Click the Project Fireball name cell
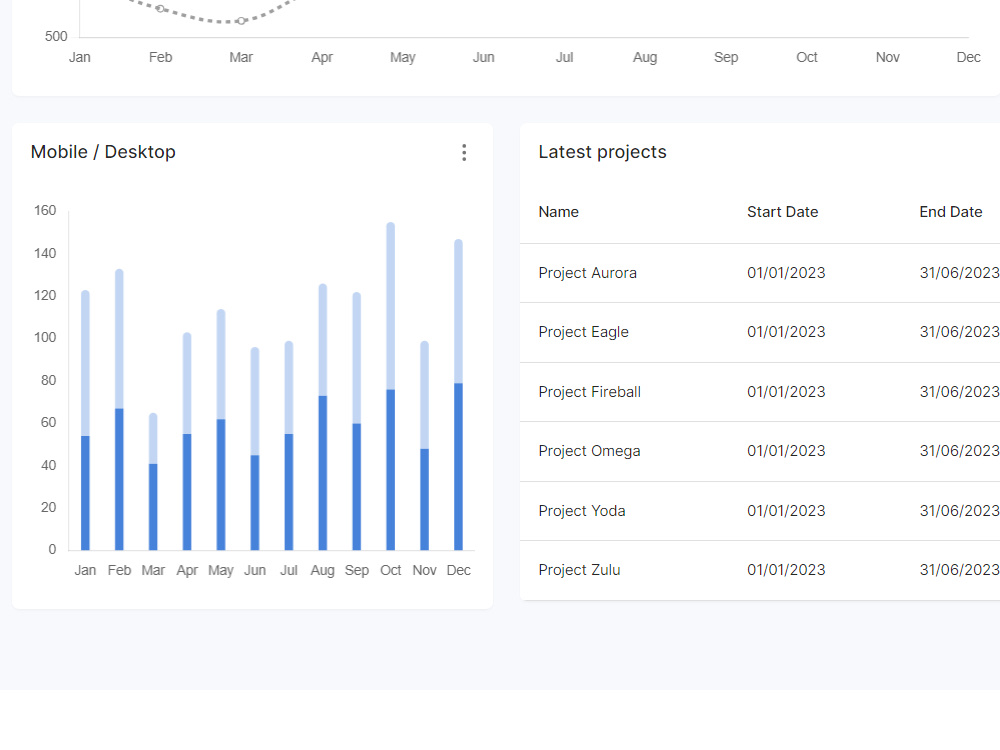Viewport: 1000px width, 750px height. click(x=589, y=392)
